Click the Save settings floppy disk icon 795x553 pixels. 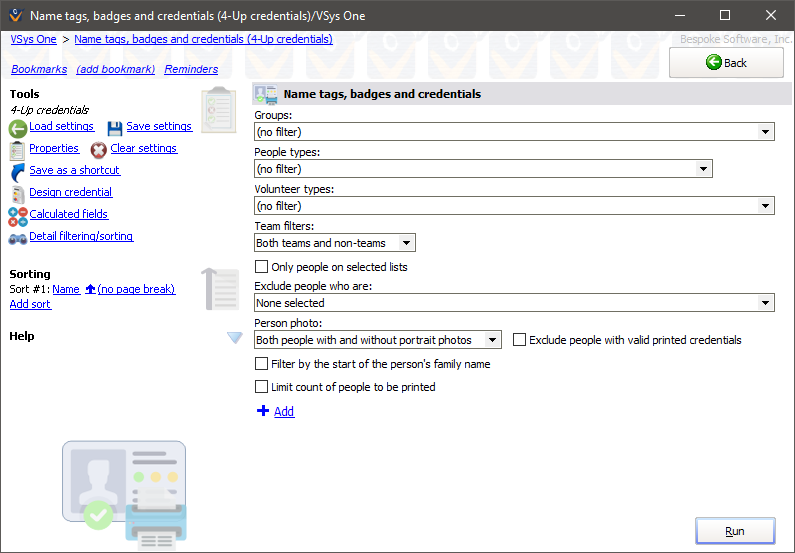point(115,128)
